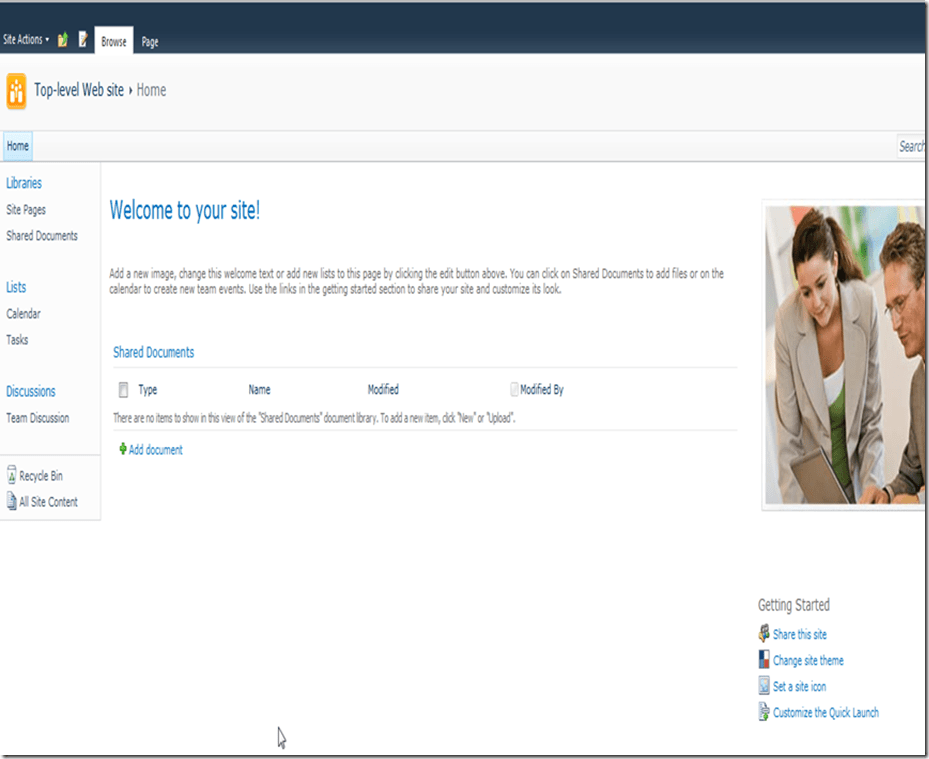The width and height of the screenshot is (929, 759).
Task: Click the All Site Content icon
Action: (12, 502)
